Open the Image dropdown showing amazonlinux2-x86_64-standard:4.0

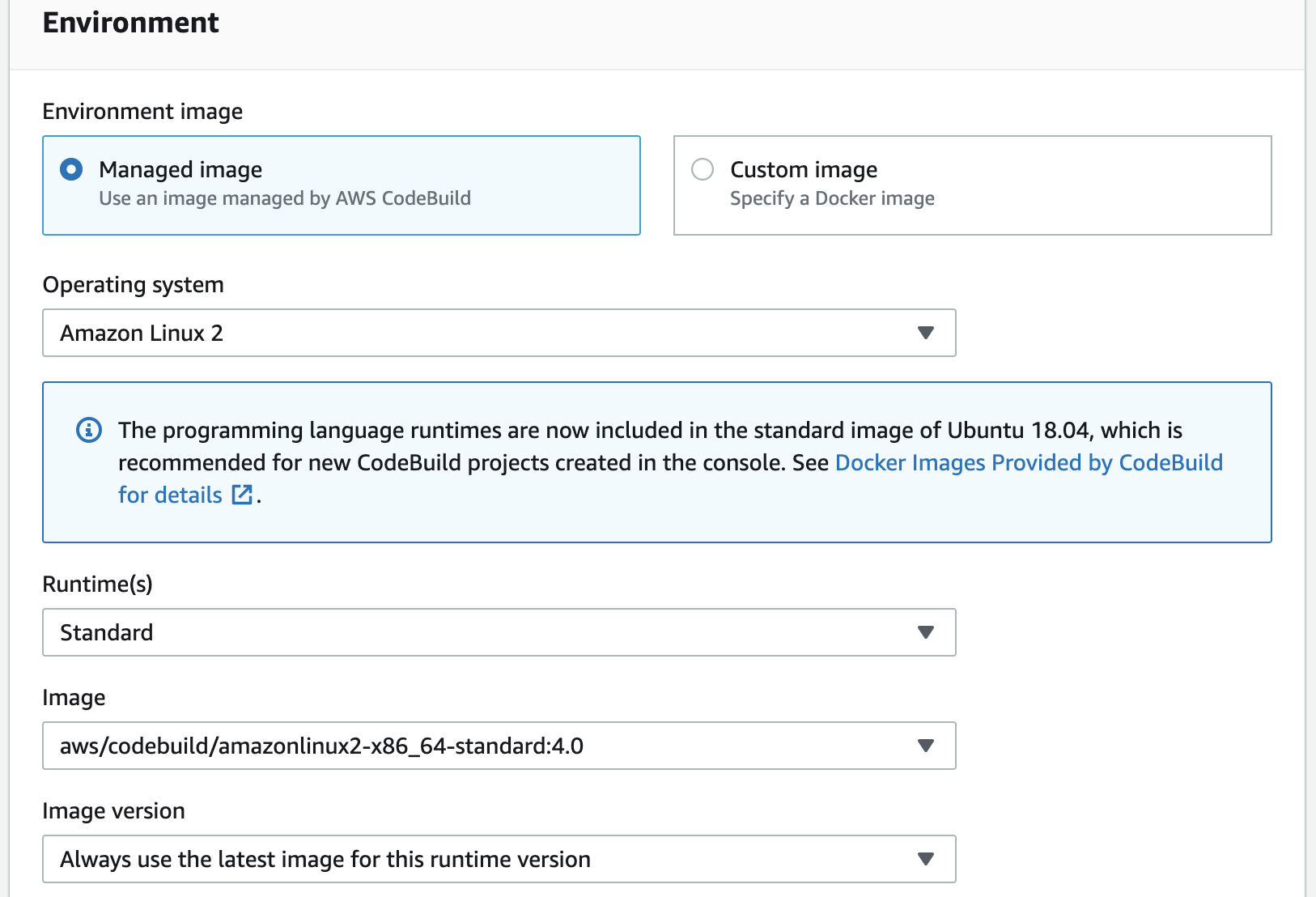(x=499, y=746)
